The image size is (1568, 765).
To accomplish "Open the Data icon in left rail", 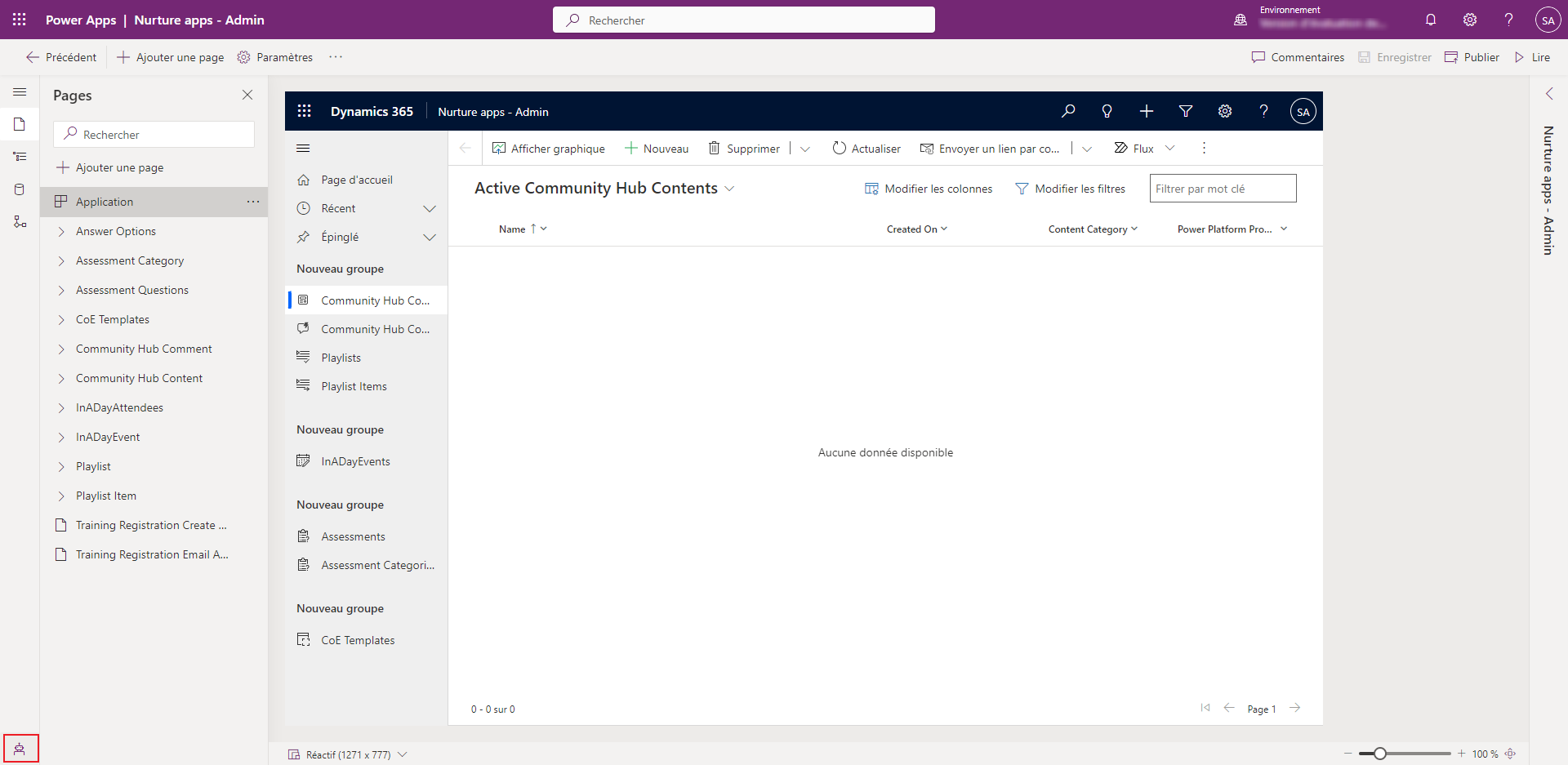I will click(x=20, y=189).
